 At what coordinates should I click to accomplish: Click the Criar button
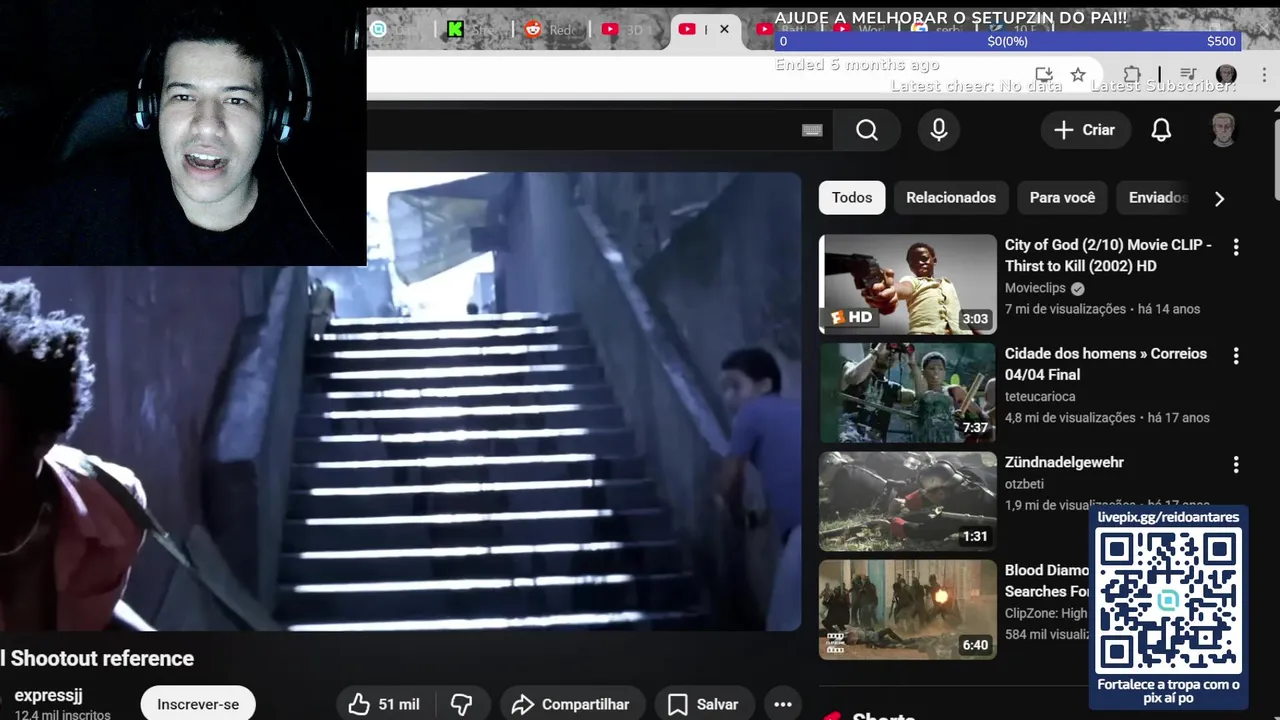[x=1085, y=130]
